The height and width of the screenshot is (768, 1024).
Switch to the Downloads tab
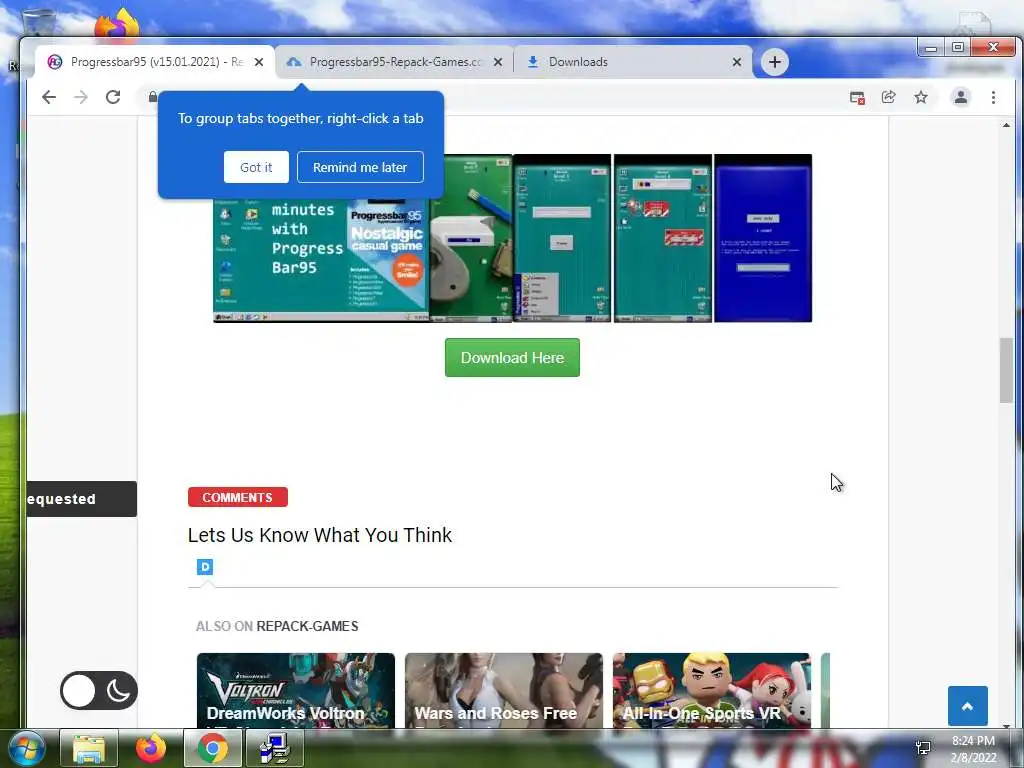coord(633,62)
